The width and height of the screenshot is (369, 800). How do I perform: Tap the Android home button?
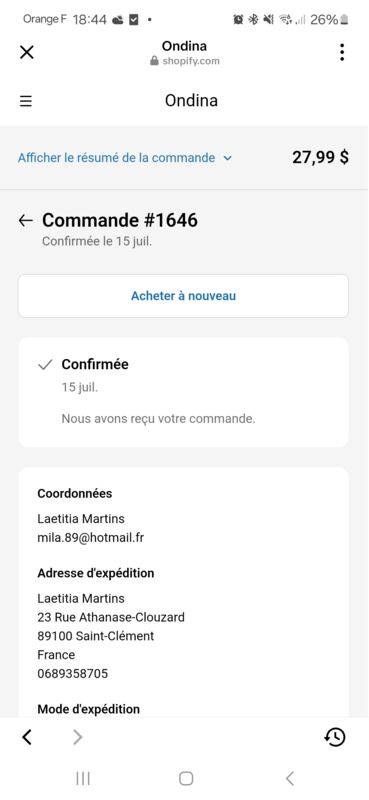pos(186,779)
